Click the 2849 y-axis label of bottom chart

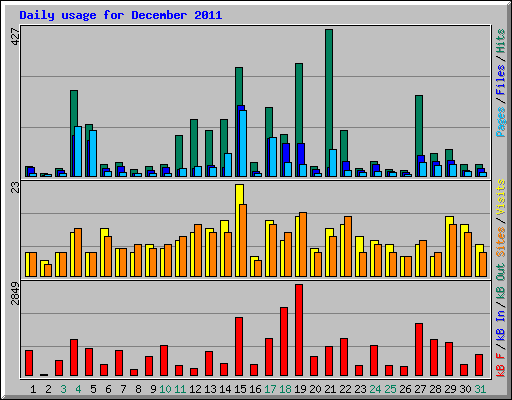[x=15, y=294]
